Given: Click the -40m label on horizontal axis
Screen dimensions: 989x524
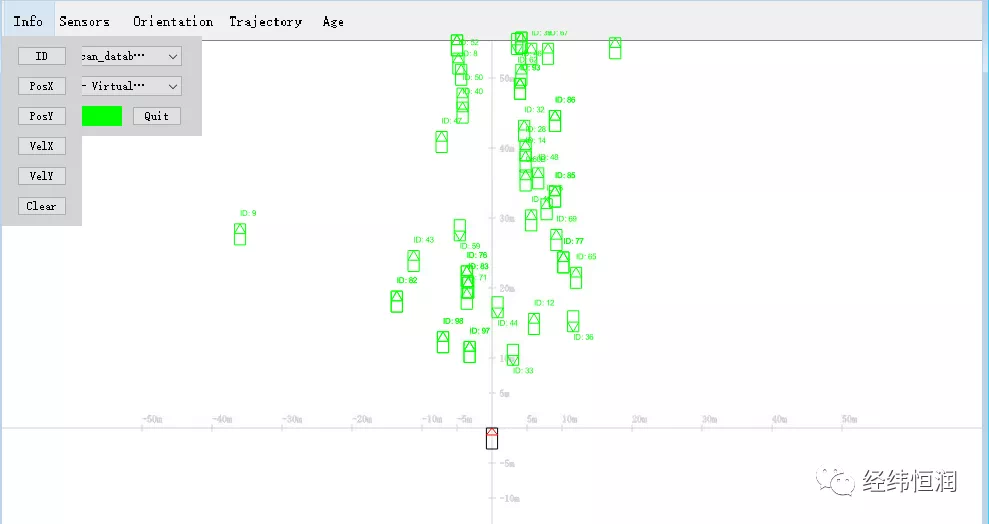Looking at the screenshot, I should pos(221,419).
